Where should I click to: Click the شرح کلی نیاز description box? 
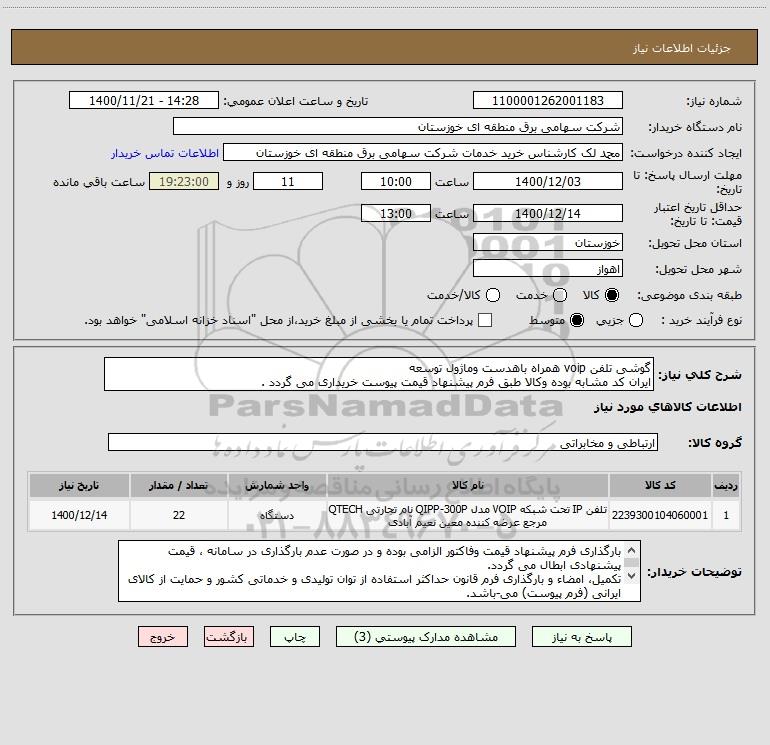click(x=379, y=375)
